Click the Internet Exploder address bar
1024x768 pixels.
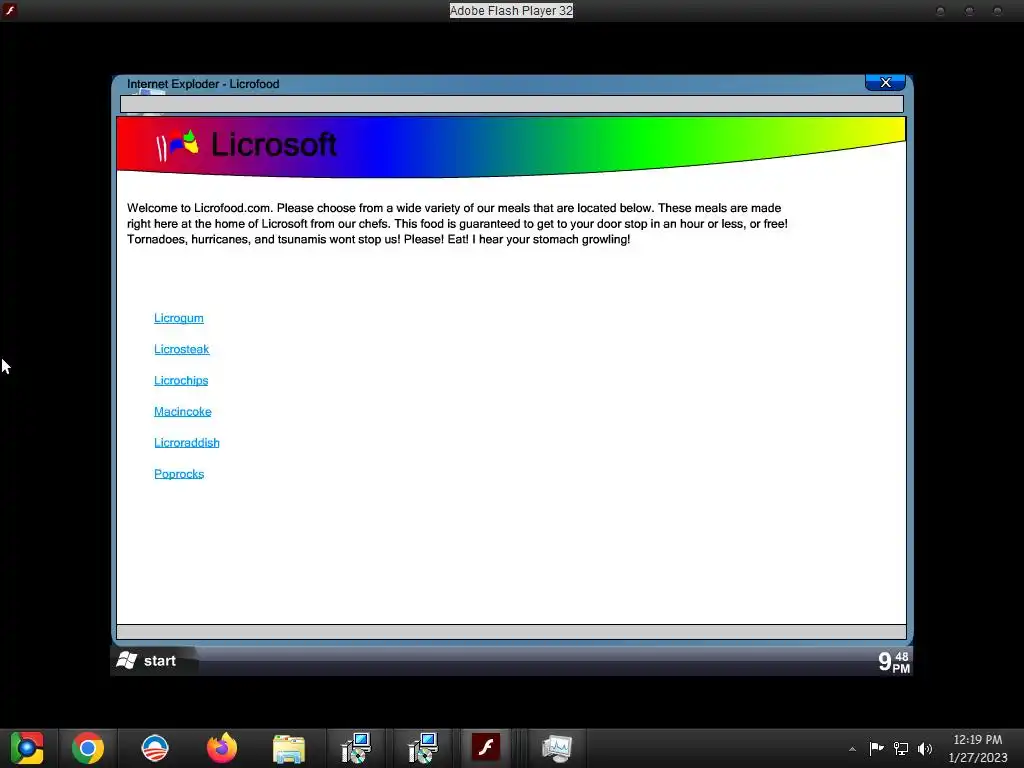click(x=512, y=104)
